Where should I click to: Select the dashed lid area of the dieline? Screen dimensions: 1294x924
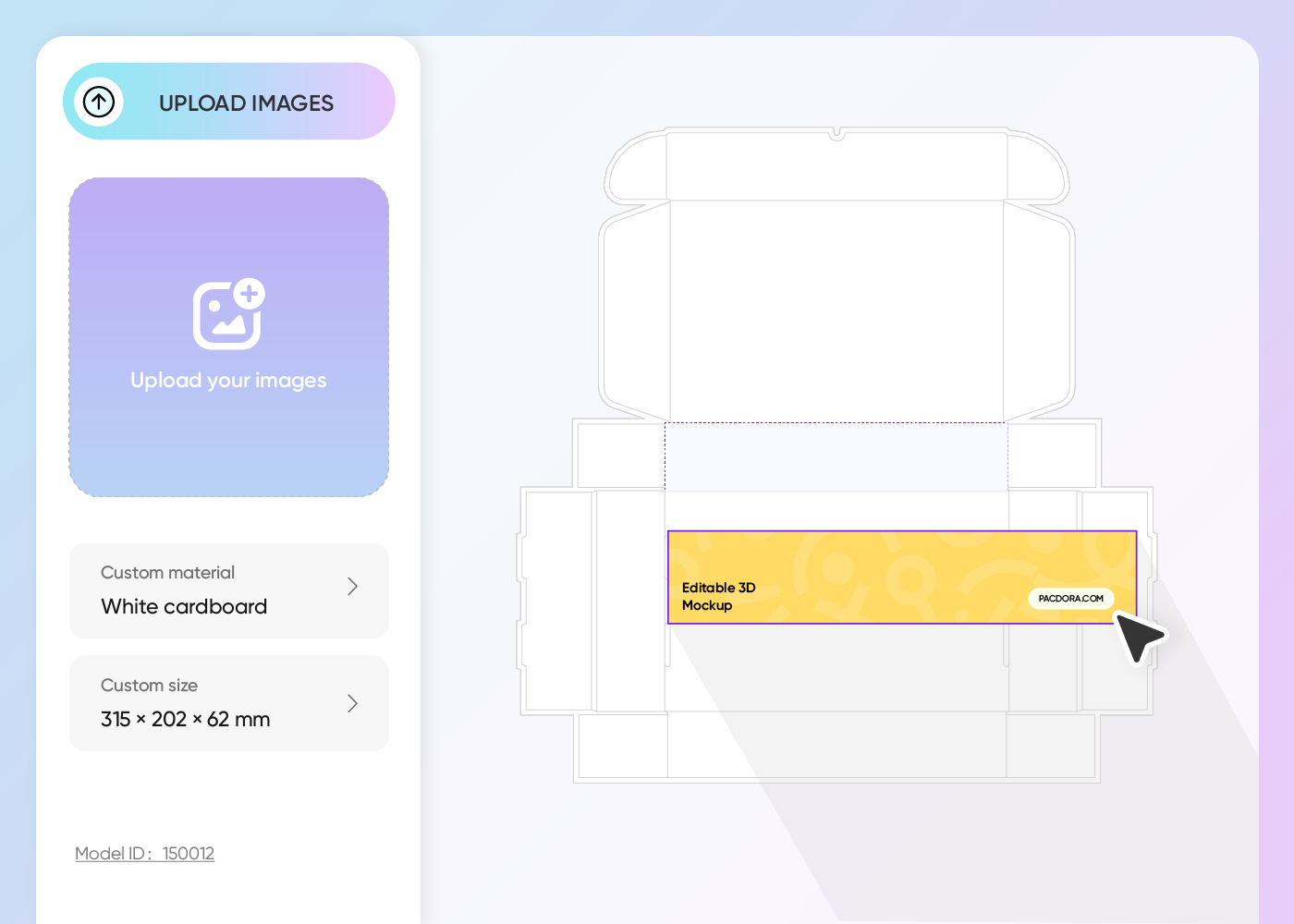[x=836, y=457]
